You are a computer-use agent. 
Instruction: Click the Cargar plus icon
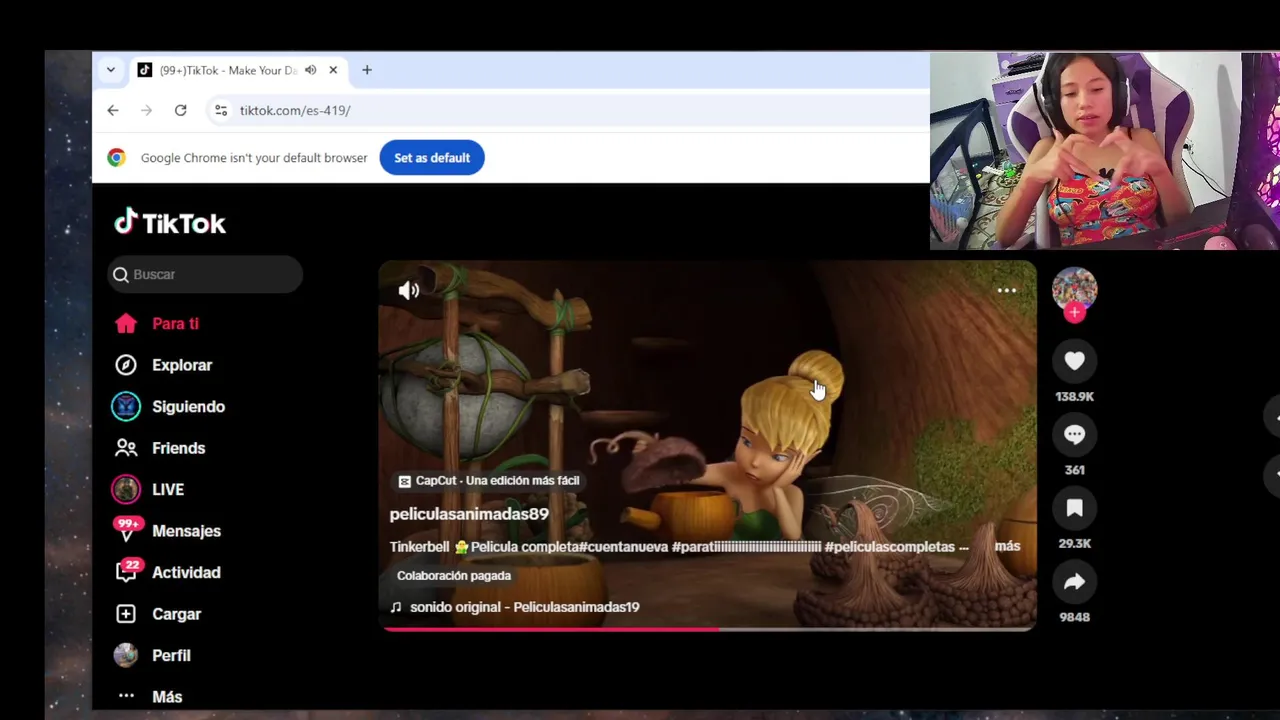(126, 614)
